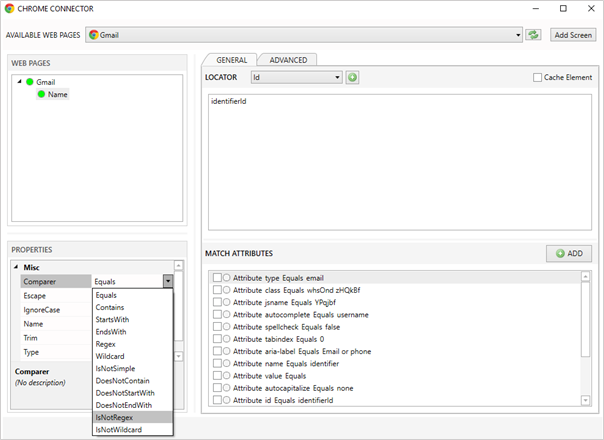Click the Chrome icon in the title bar

click(9, 8)
